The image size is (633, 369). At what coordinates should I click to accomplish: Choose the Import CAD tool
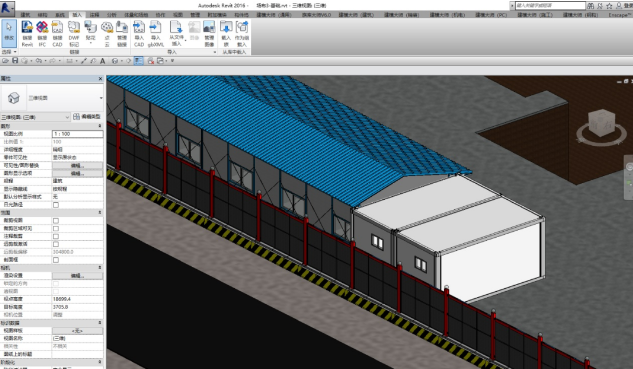point(139,34)
